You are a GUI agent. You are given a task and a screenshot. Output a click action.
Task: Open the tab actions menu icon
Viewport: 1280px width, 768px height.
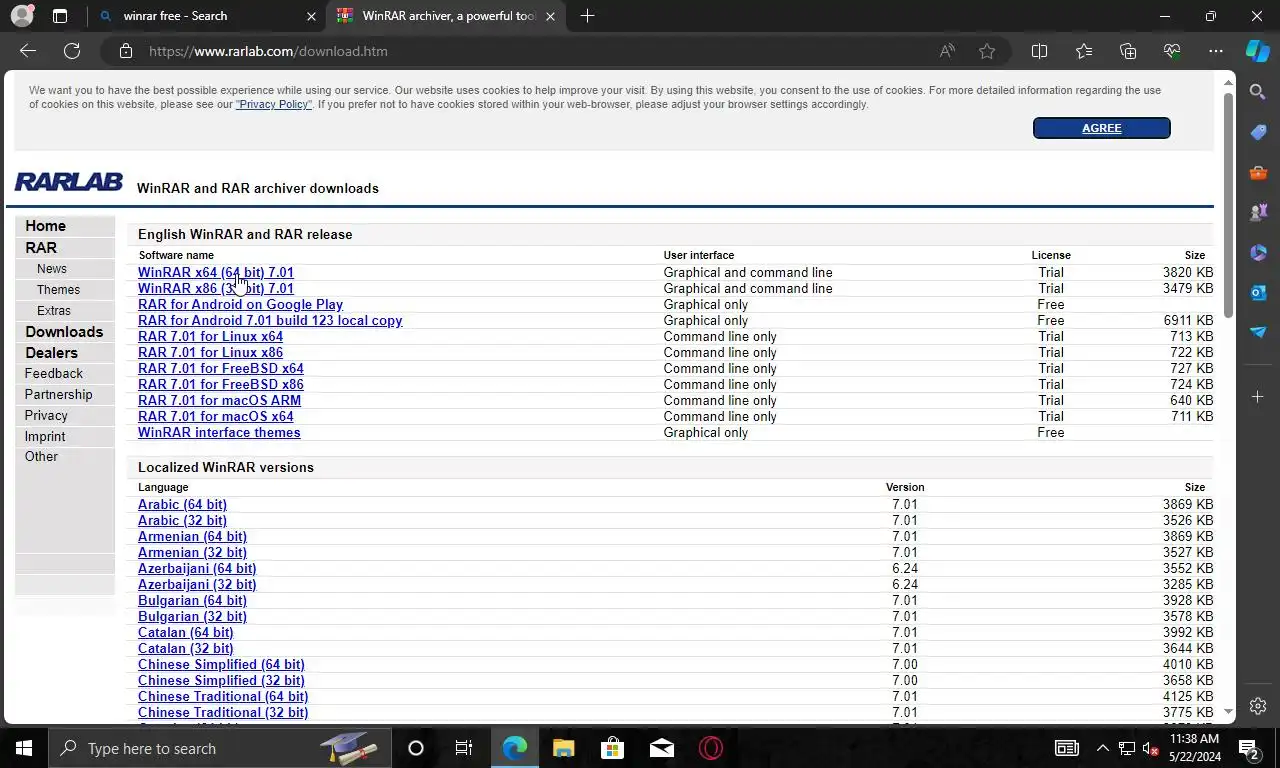(60, 16)
